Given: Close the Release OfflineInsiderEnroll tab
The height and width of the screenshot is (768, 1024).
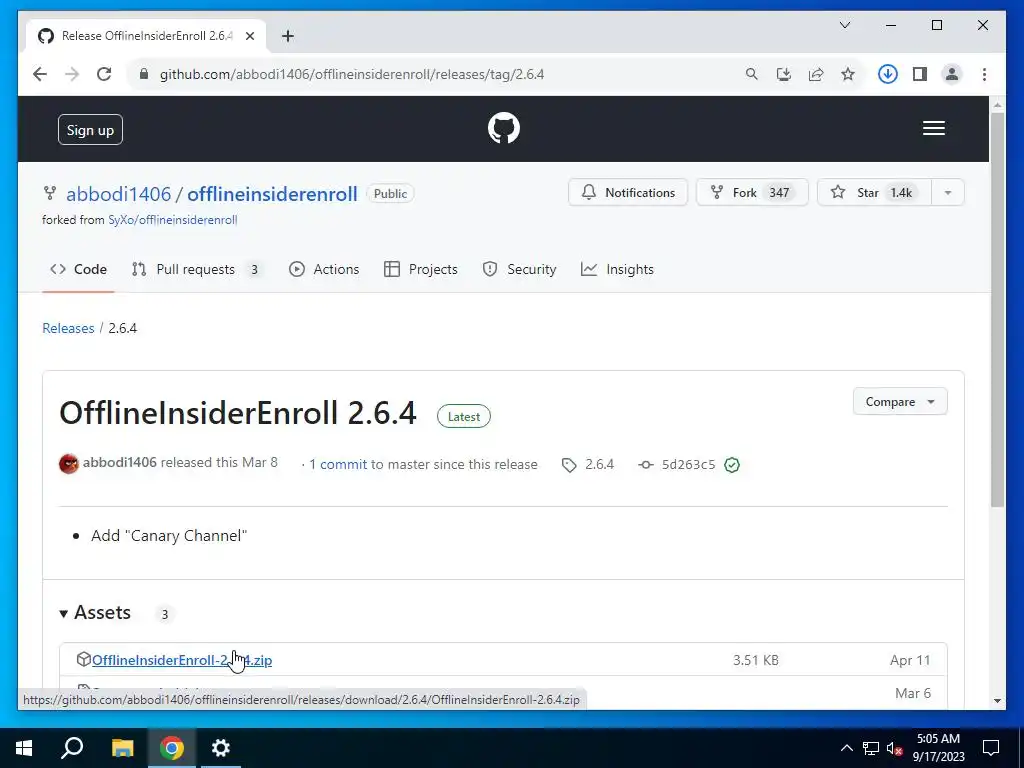Looking at the screenshot, I should (x=249, y=36).
